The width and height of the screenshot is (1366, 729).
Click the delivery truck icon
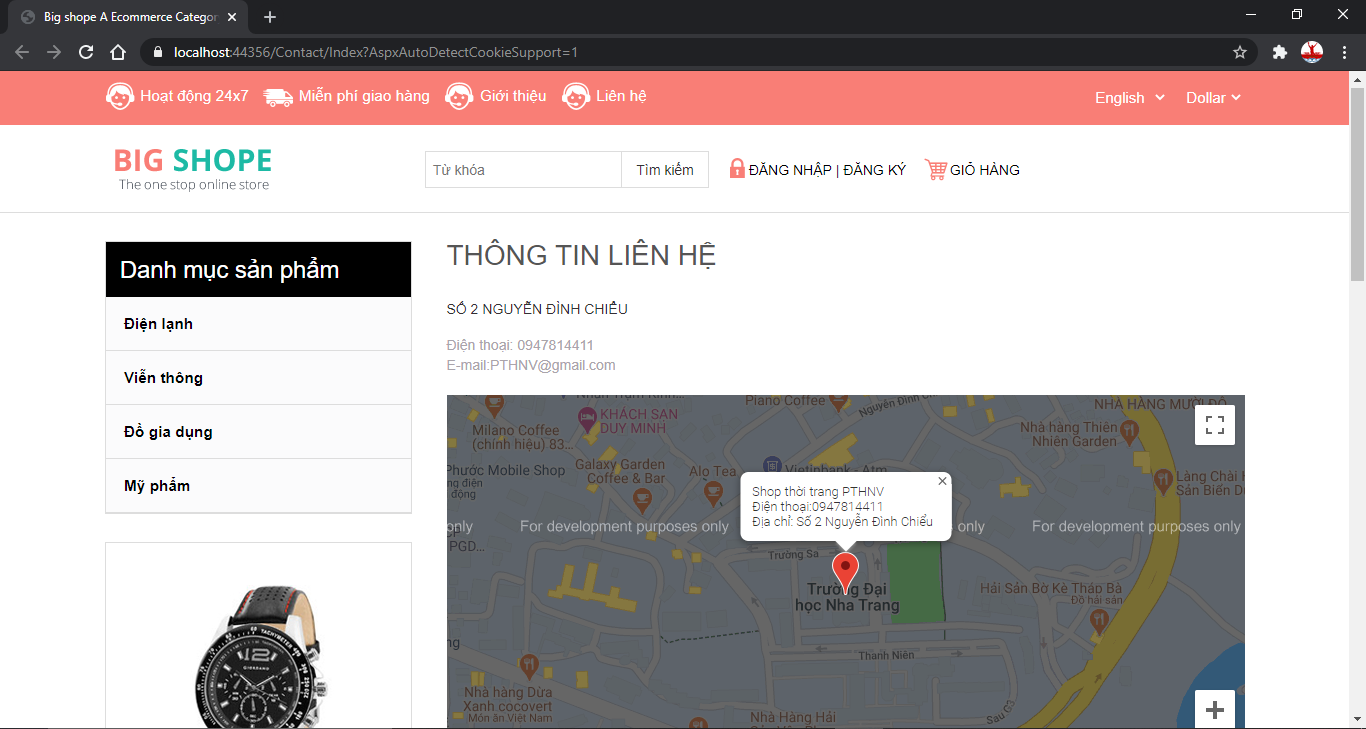click(278, 97)
